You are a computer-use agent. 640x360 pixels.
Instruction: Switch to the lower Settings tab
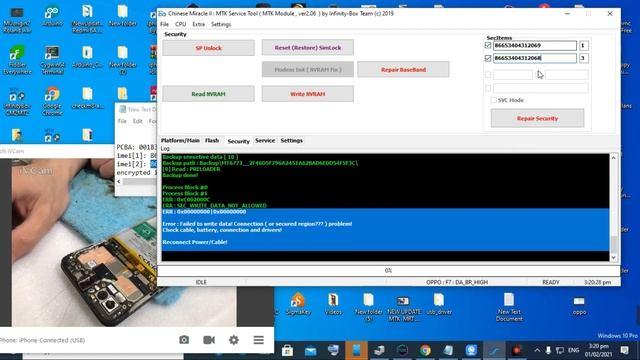(x=291, y=140)
